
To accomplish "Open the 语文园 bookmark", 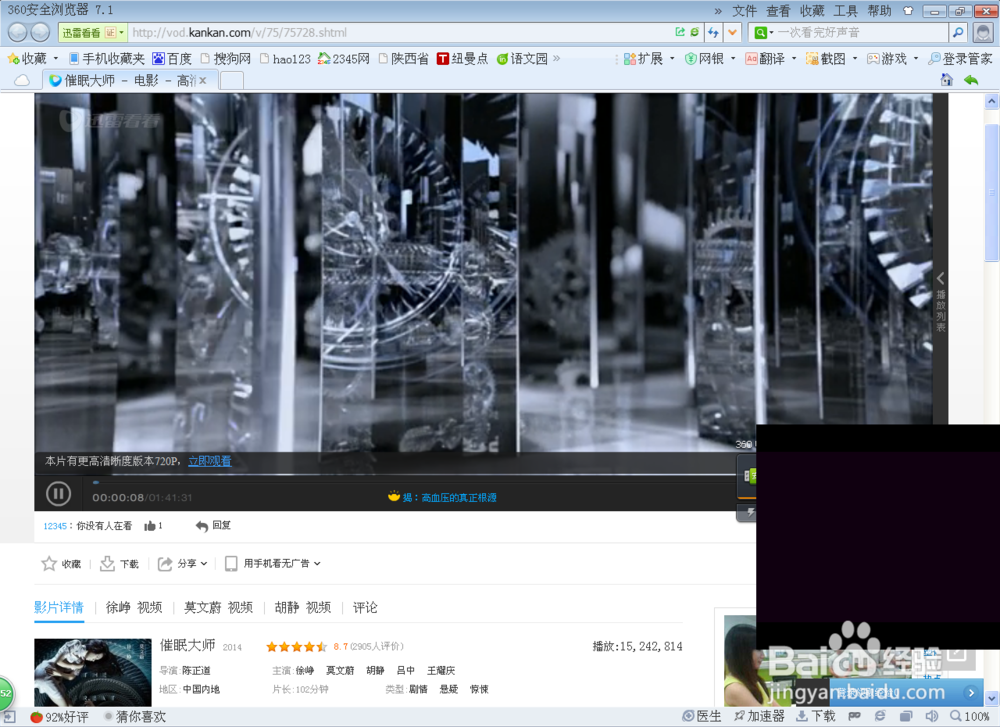I will pos(522,59).
